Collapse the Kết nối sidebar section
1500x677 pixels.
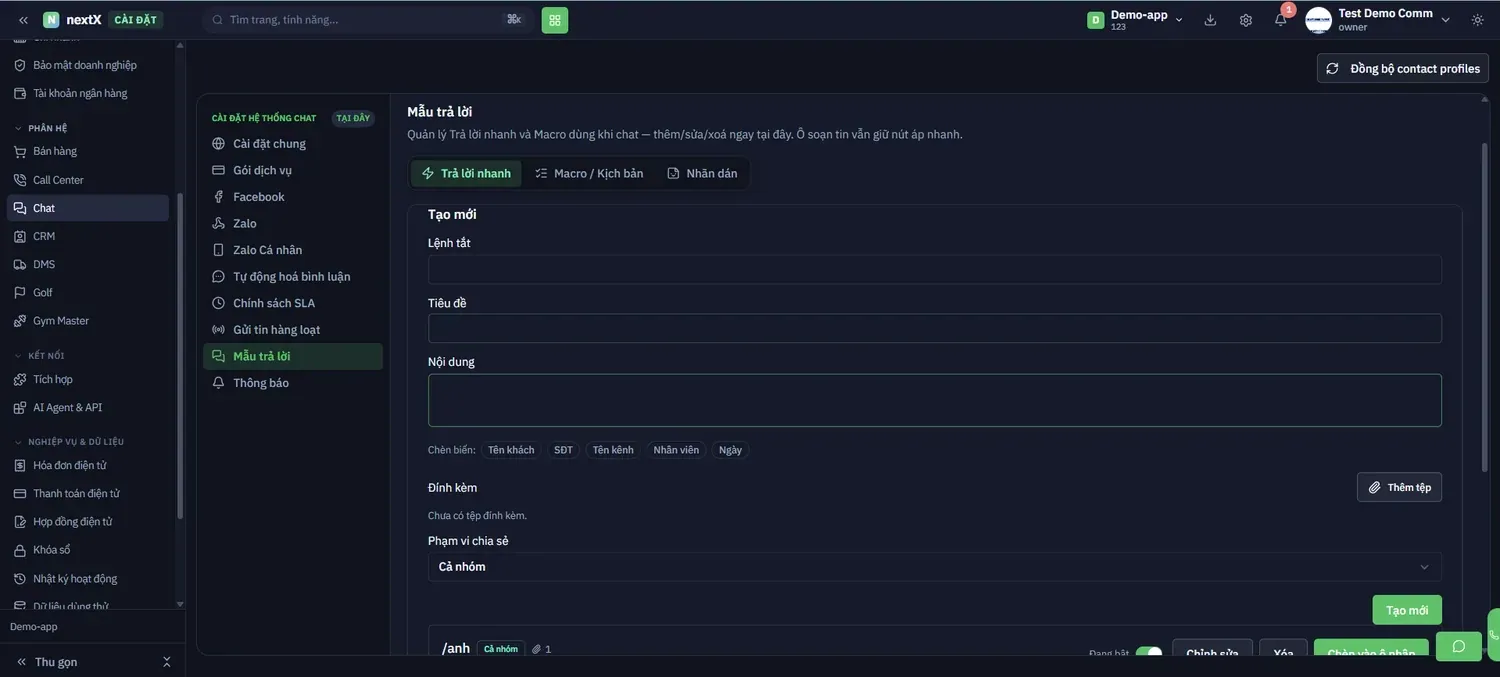(39, 356)
